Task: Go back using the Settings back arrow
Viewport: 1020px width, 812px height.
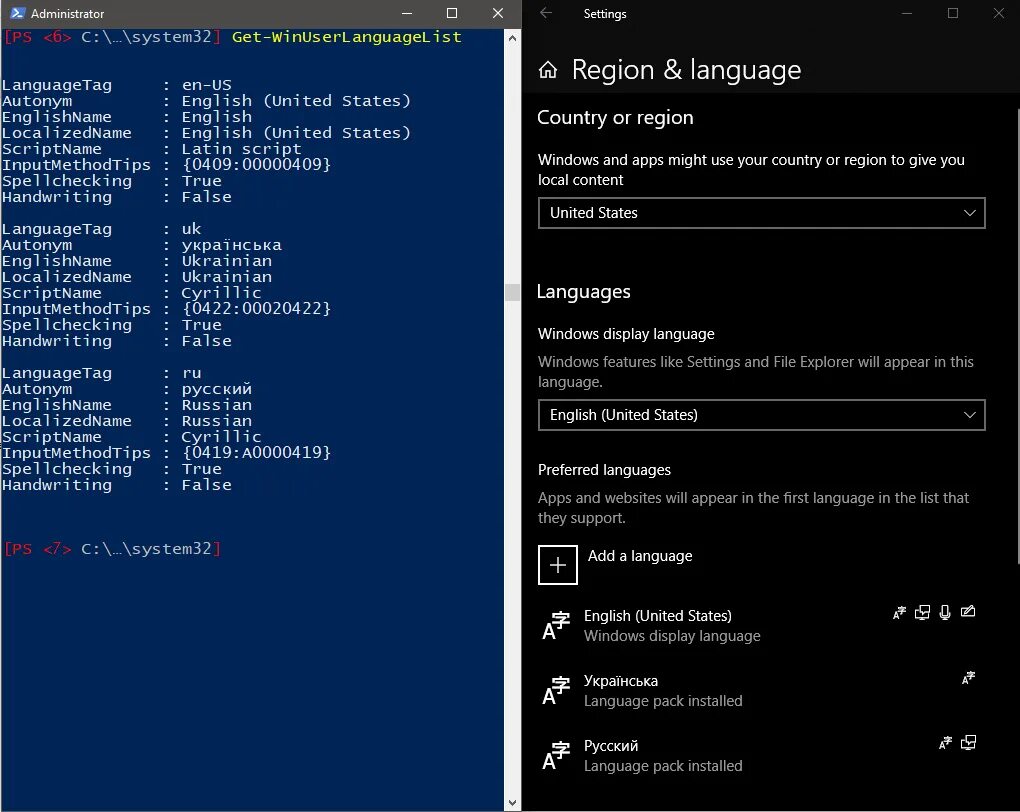Action: [x=545, y=13]
